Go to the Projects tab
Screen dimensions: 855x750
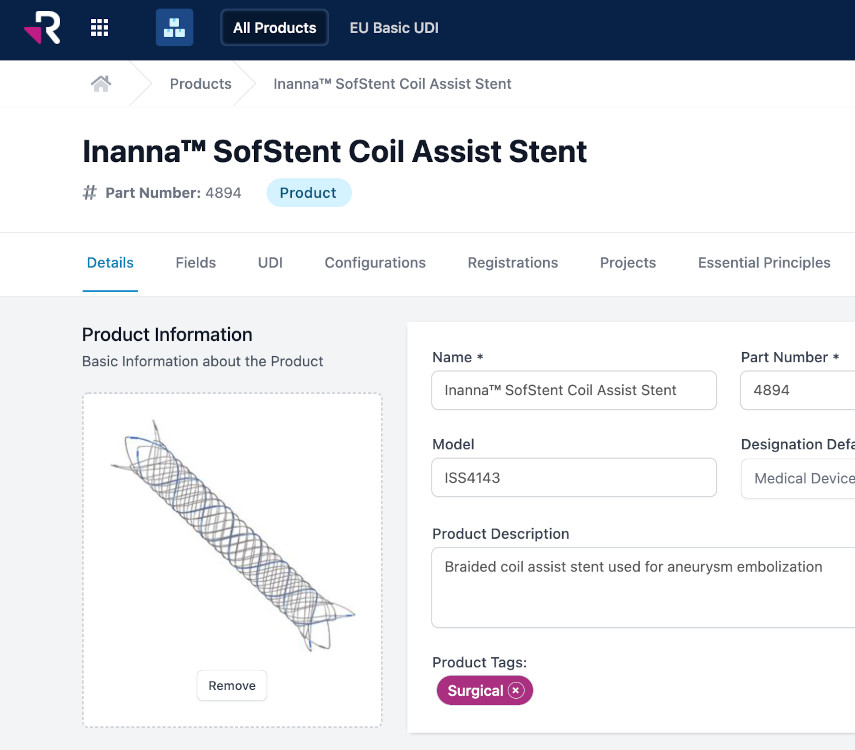(628, 263)
